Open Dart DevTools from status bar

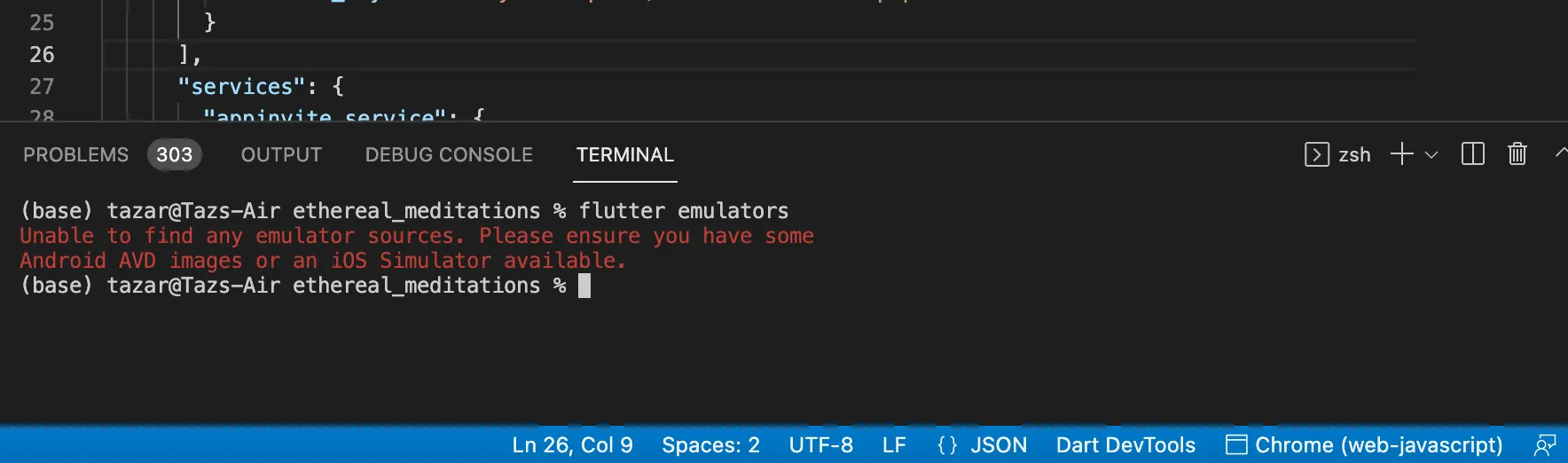click(1125, 445)
